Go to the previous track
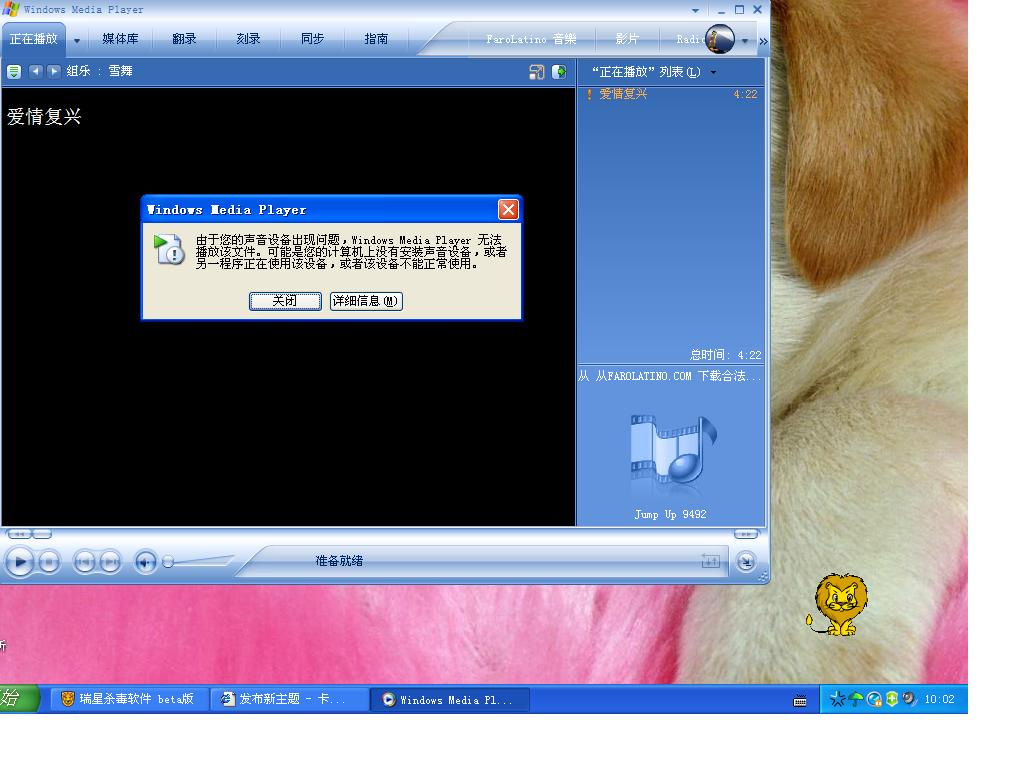This screenshot has height=768, width=1024. pyautogui.click(x=84, y=562)
